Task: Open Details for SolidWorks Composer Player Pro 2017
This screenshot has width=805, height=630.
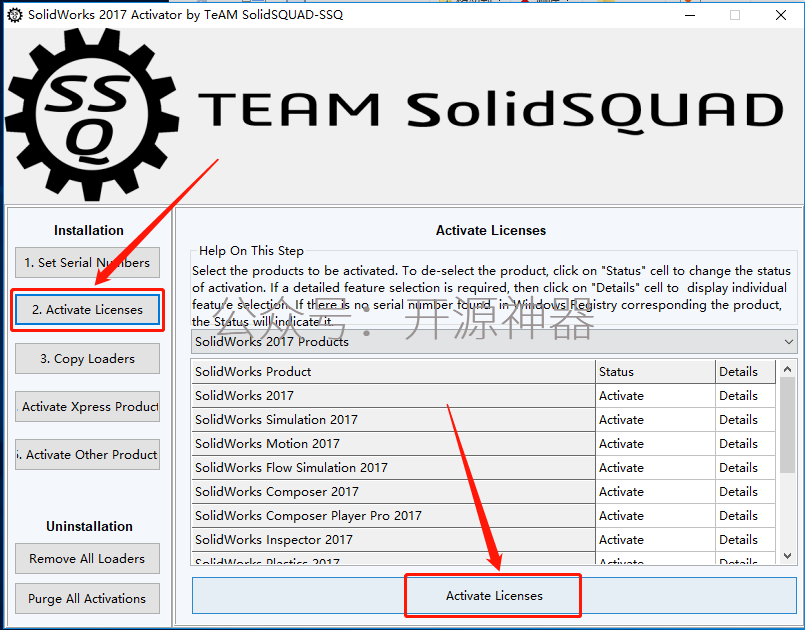Action: click(x=745, y=516)
